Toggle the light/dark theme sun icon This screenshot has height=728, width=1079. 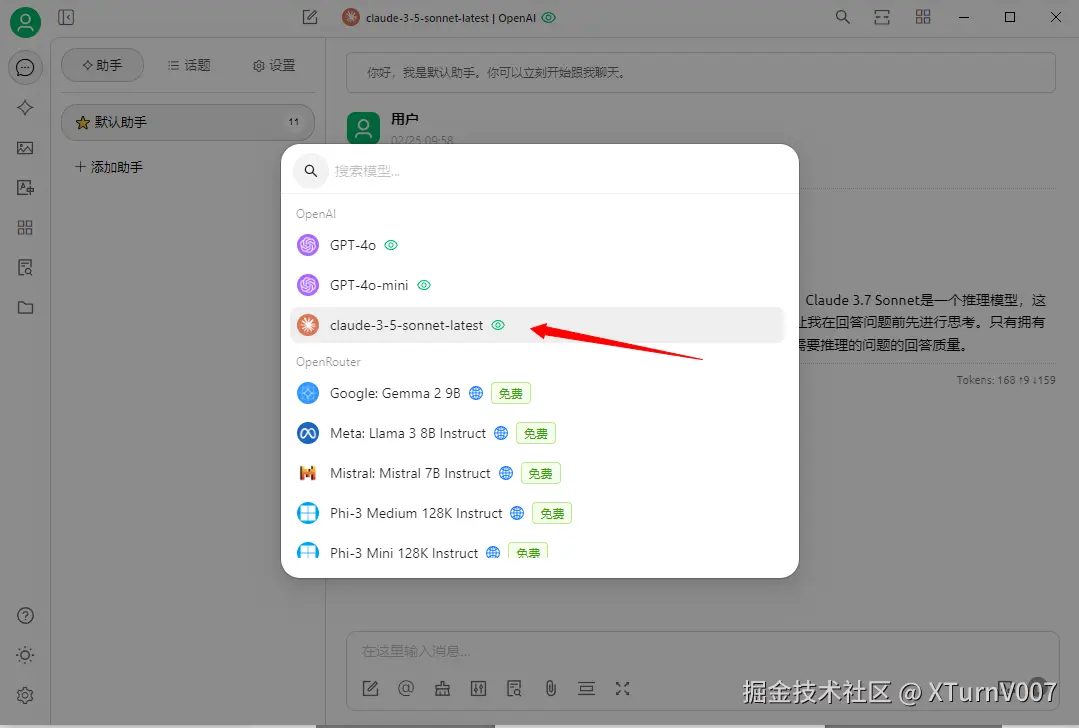tap(25, 655)
